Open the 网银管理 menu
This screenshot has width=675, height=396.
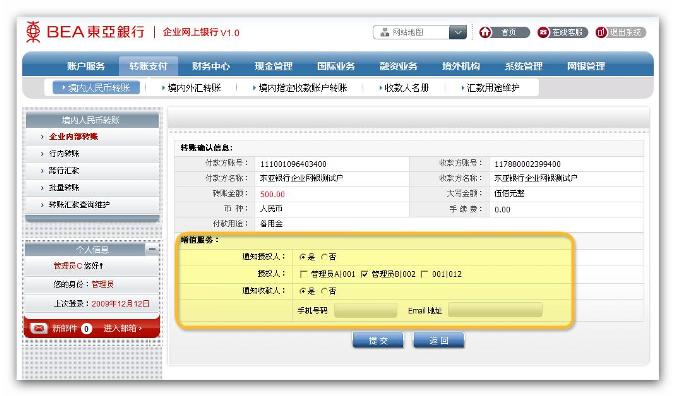pos(586,66)
